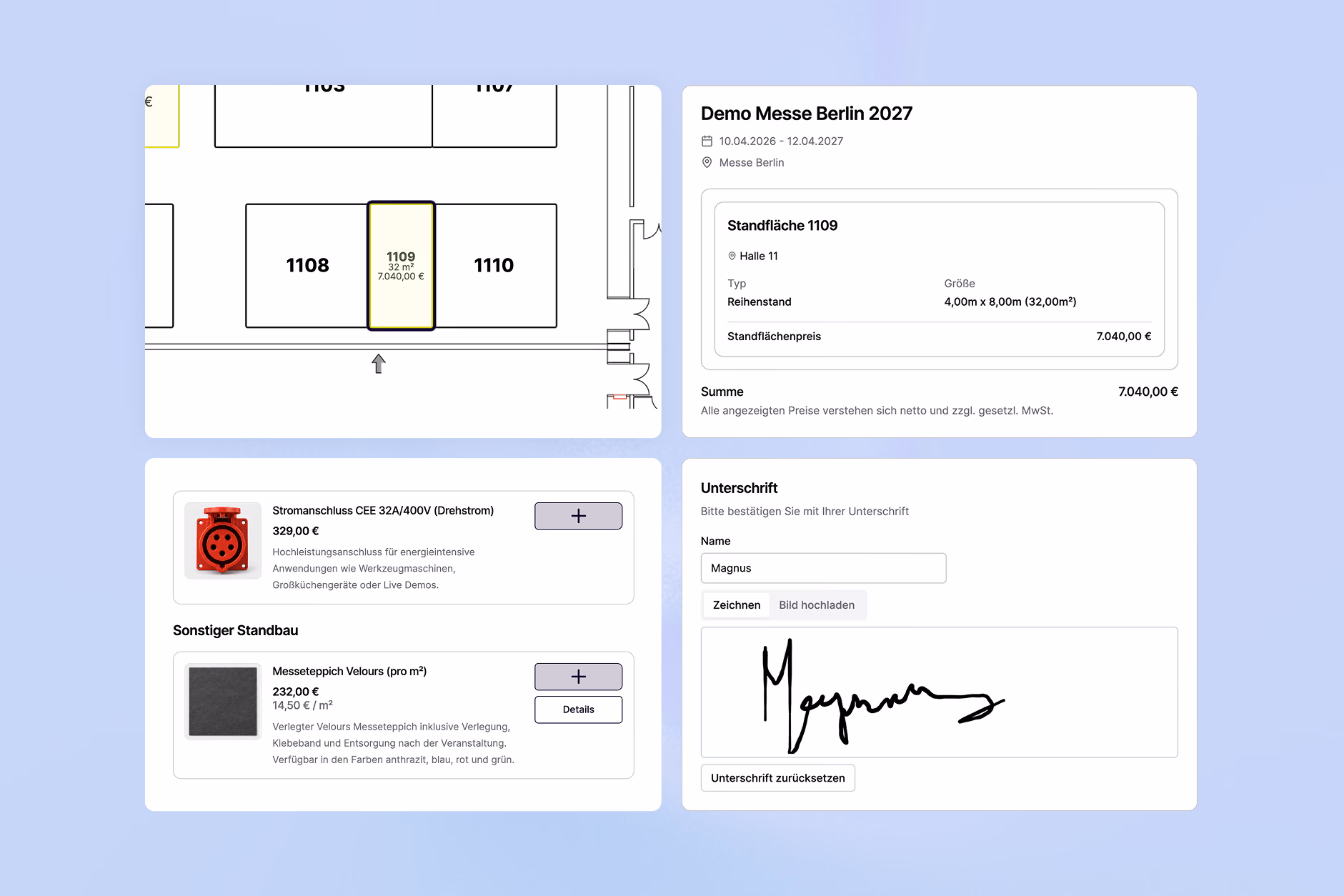Select stand 1108 on the floor plan
This screenshot has width=1344, height=896.
click(x=307, y=266)
